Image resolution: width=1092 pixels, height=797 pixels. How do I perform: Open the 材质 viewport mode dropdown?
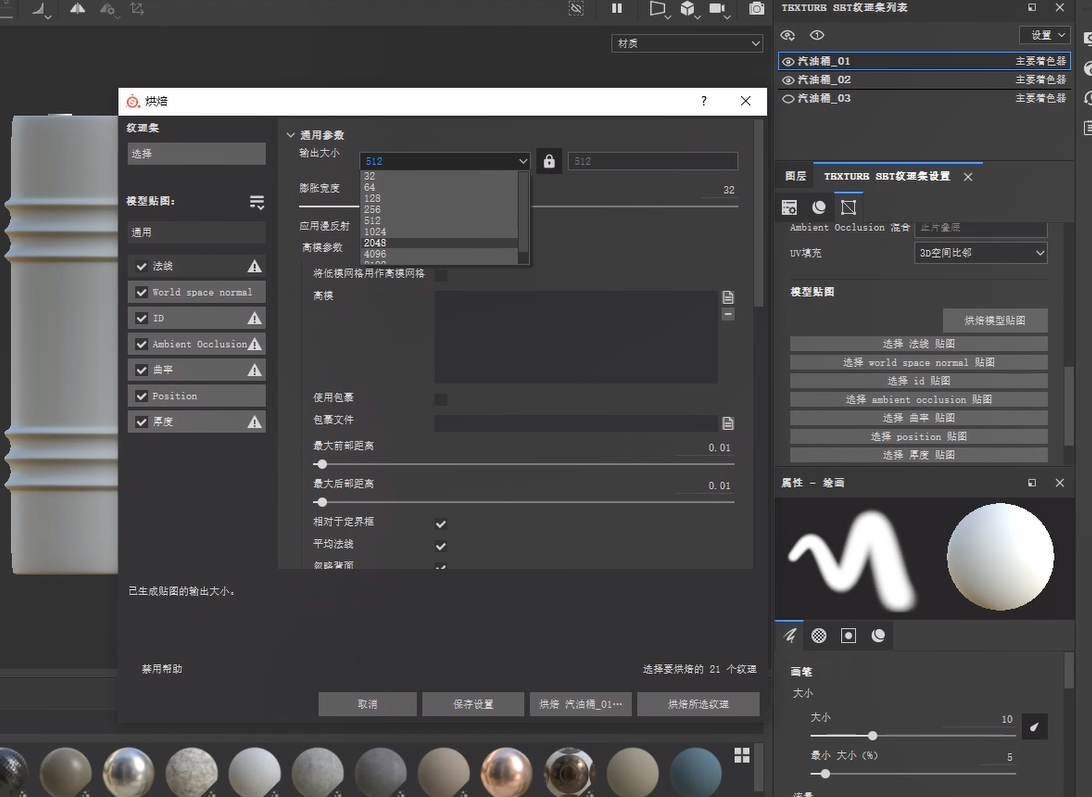tap(687, 43)
